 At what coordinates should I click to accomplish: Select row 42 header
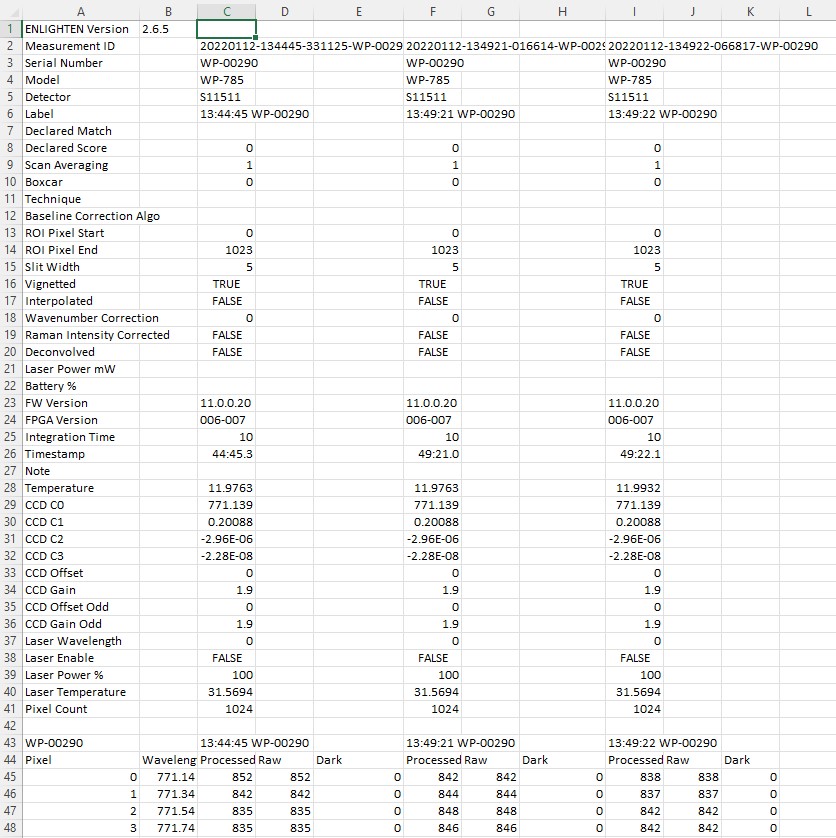point(10,726)
